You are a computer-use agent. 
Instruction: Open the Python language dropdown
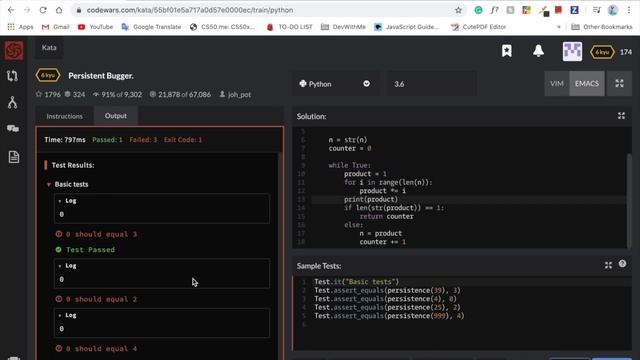coord(335,84)
